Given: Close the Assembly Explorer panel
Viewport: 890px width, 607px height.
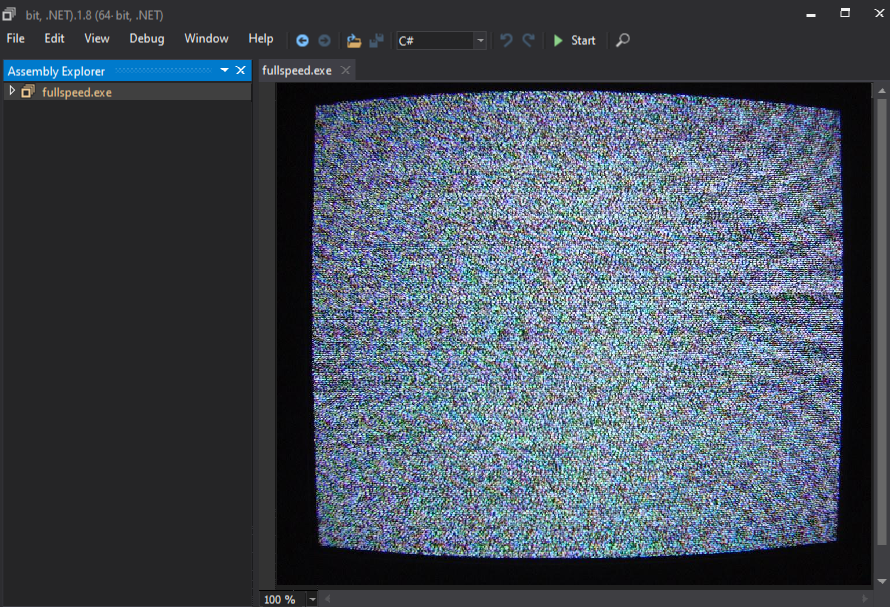Looking at the screenshot, I should (x=240, y=70).
